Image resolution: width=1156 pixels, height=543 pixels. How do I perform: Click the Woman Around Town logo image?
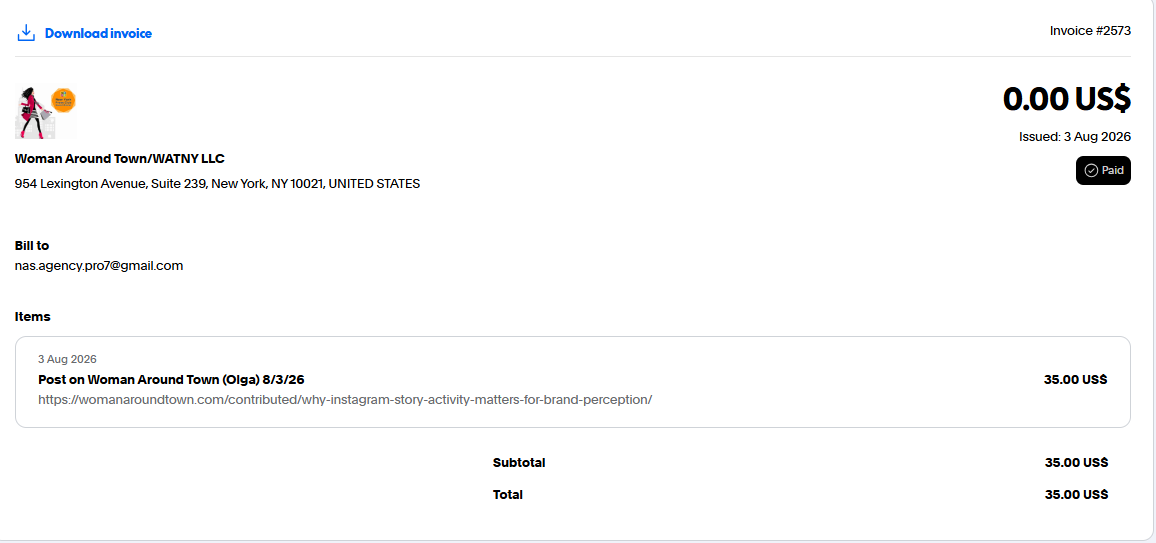(46, 112)
